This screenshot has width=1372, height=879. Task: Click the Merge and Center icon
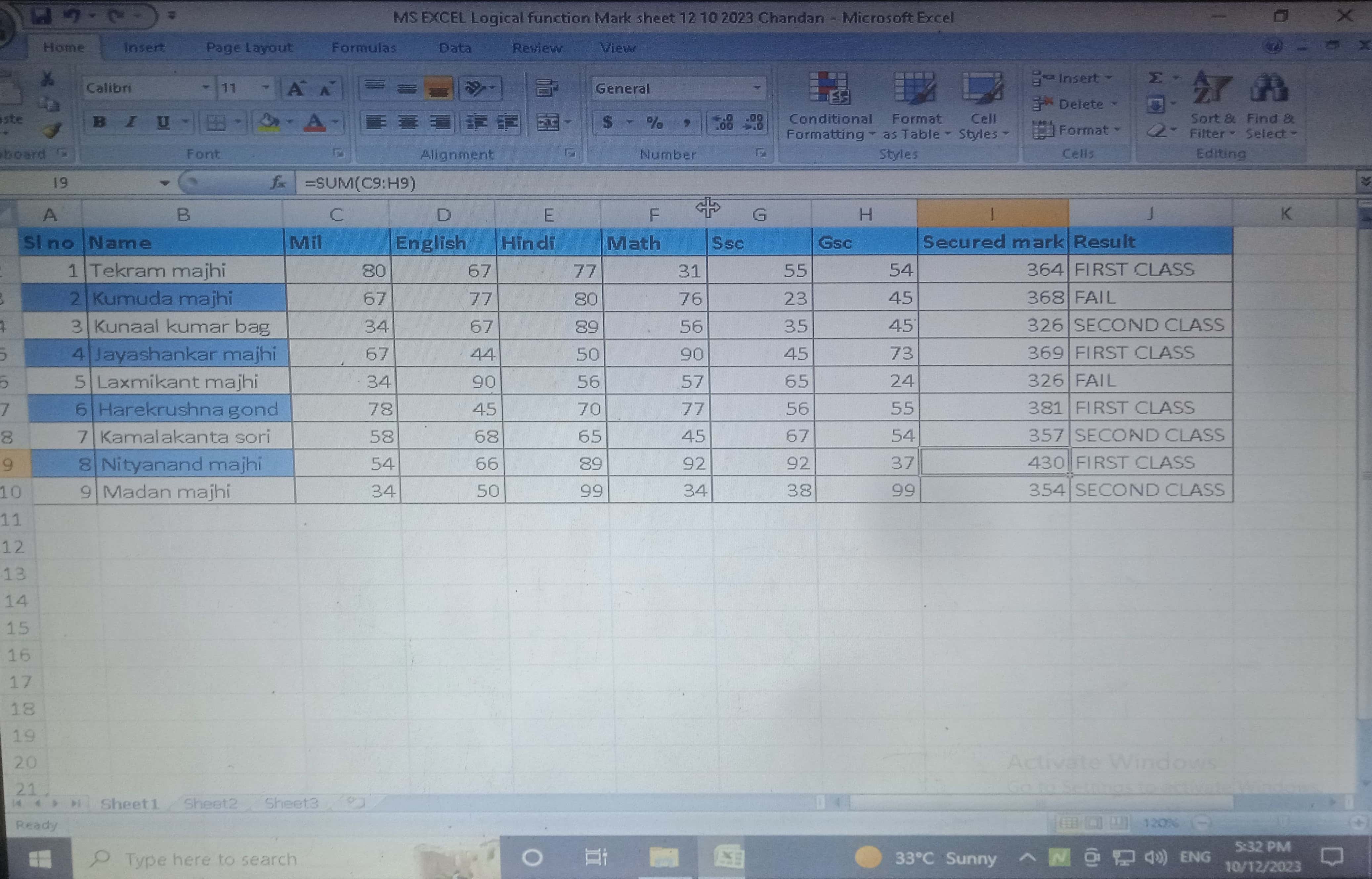coord(548,122)
